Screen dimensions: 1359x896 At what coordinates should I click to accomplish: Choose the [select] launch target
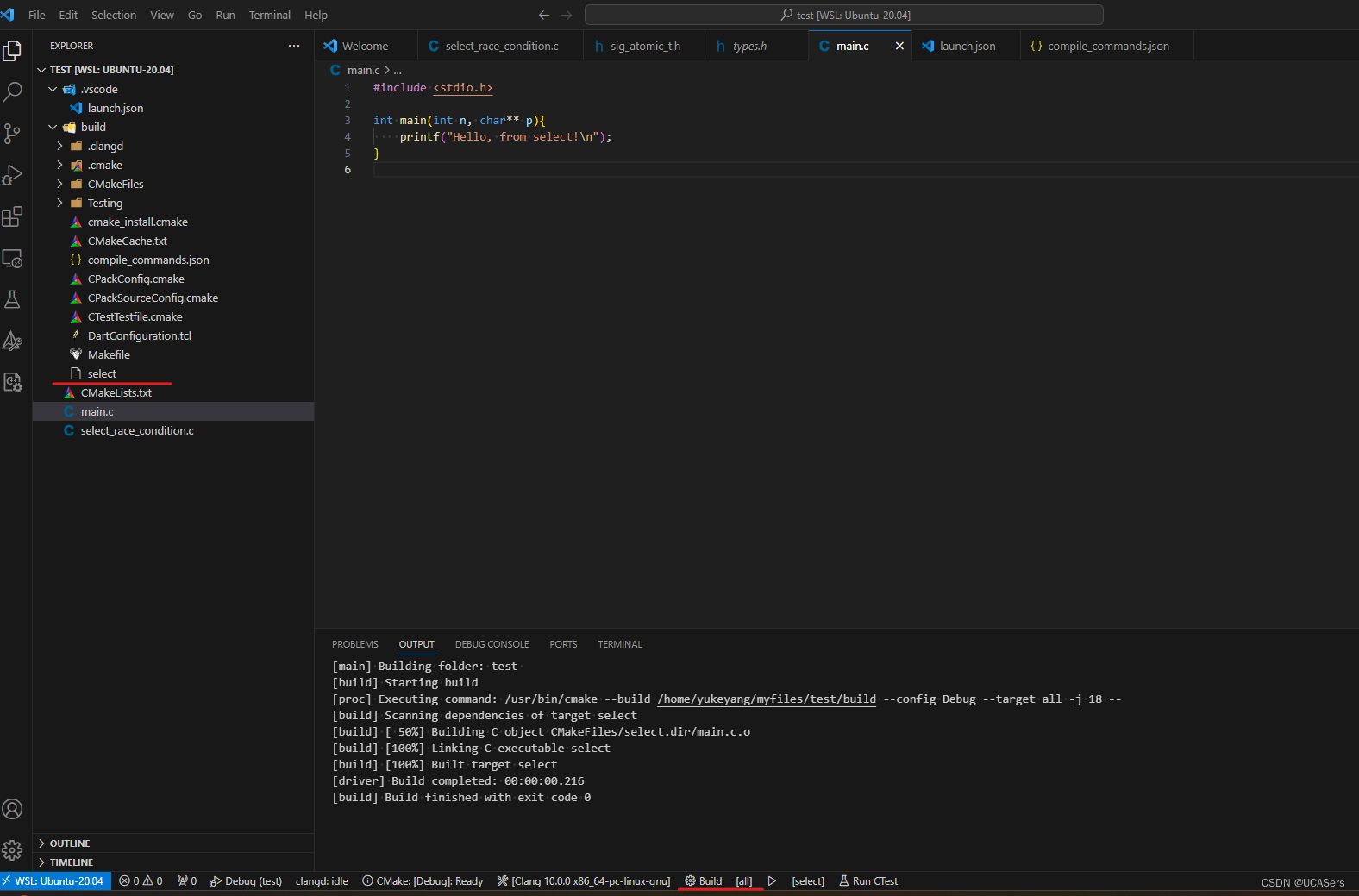tap(808, 881)
